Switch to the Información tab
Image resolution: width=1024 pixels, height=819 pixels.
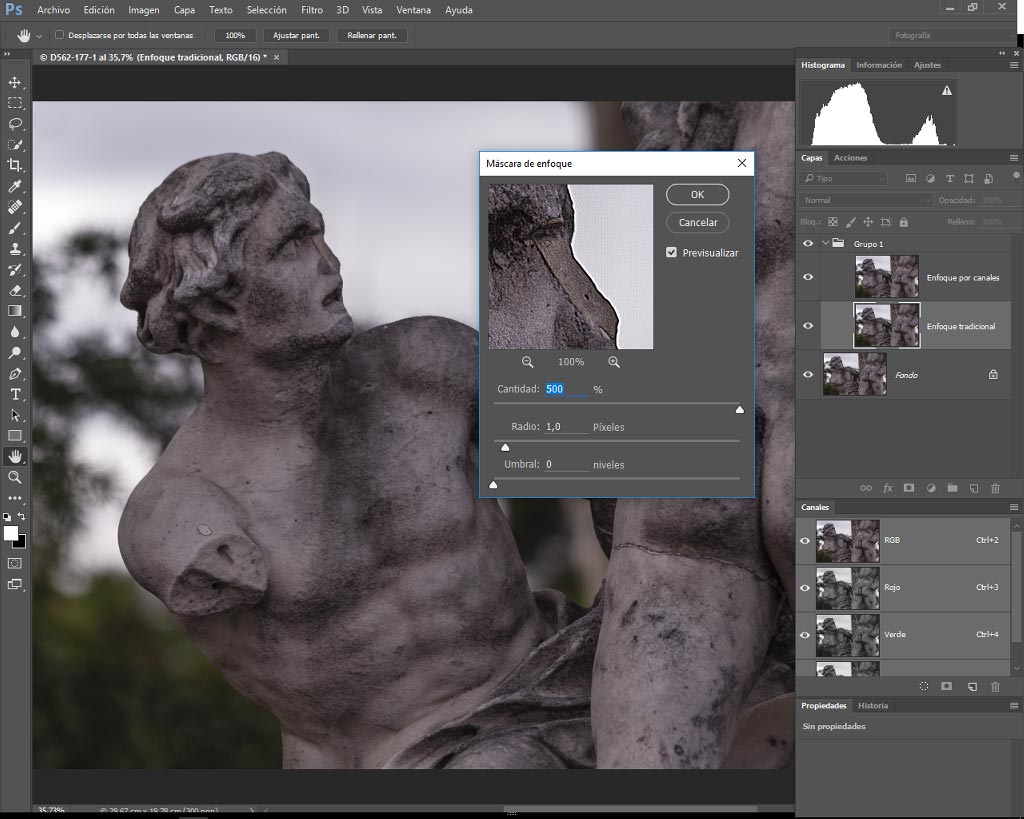tap(879, 65)
